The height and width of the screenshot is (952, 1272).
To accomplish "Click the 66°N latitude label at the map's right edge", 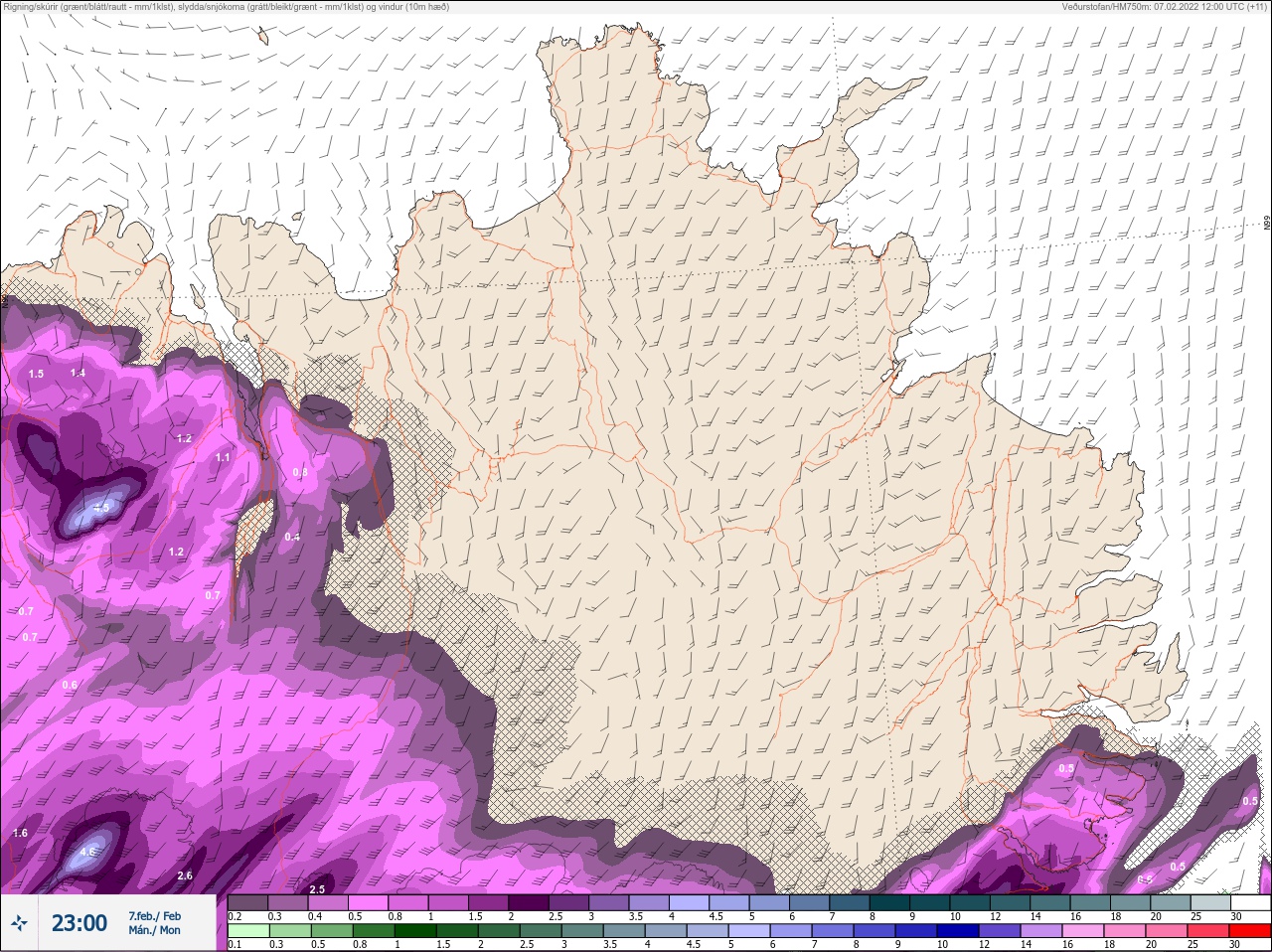I will point(1267,224).
